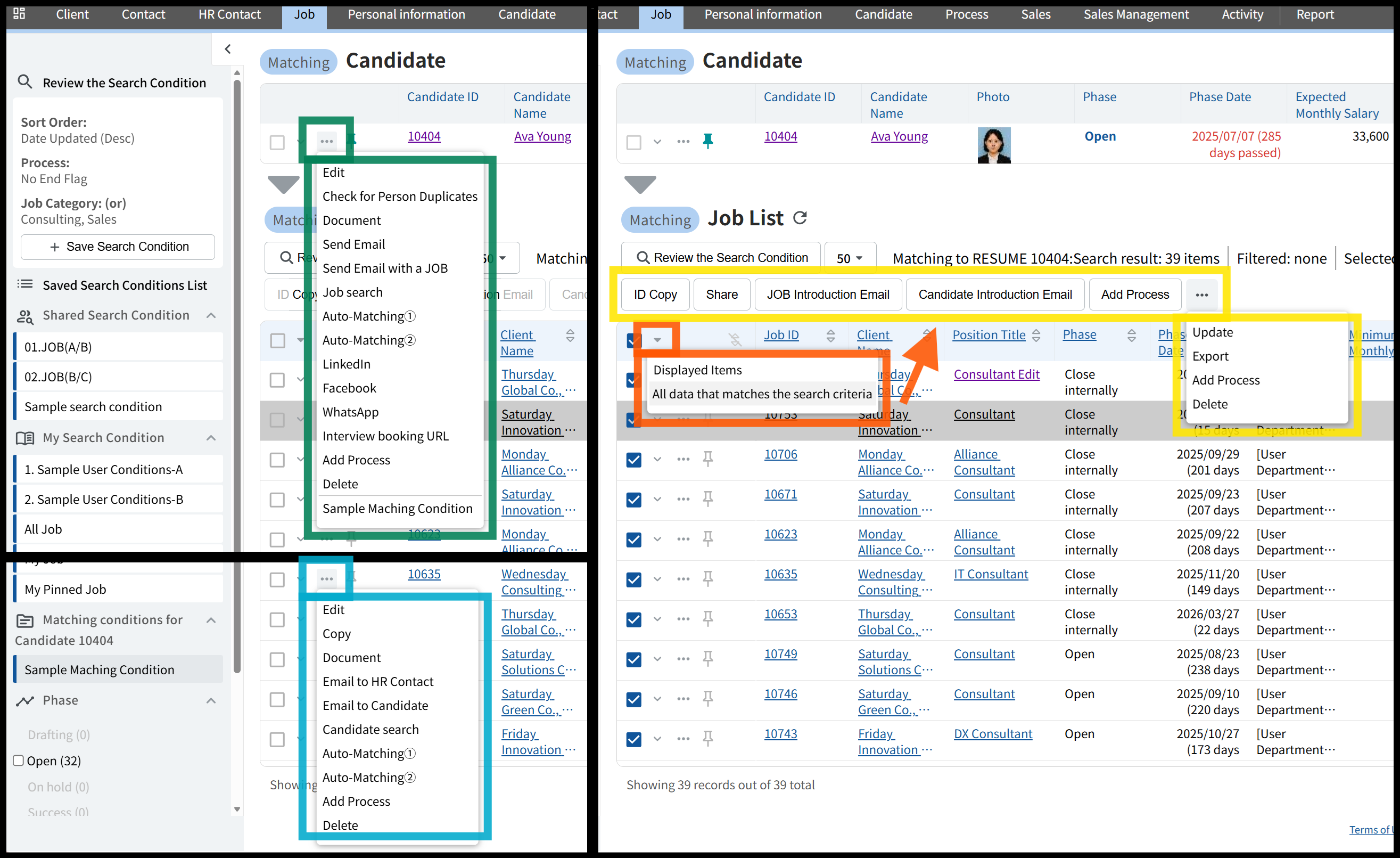Open the app grid icon in the top bar
1400x858 pixels.
point(19,13)
